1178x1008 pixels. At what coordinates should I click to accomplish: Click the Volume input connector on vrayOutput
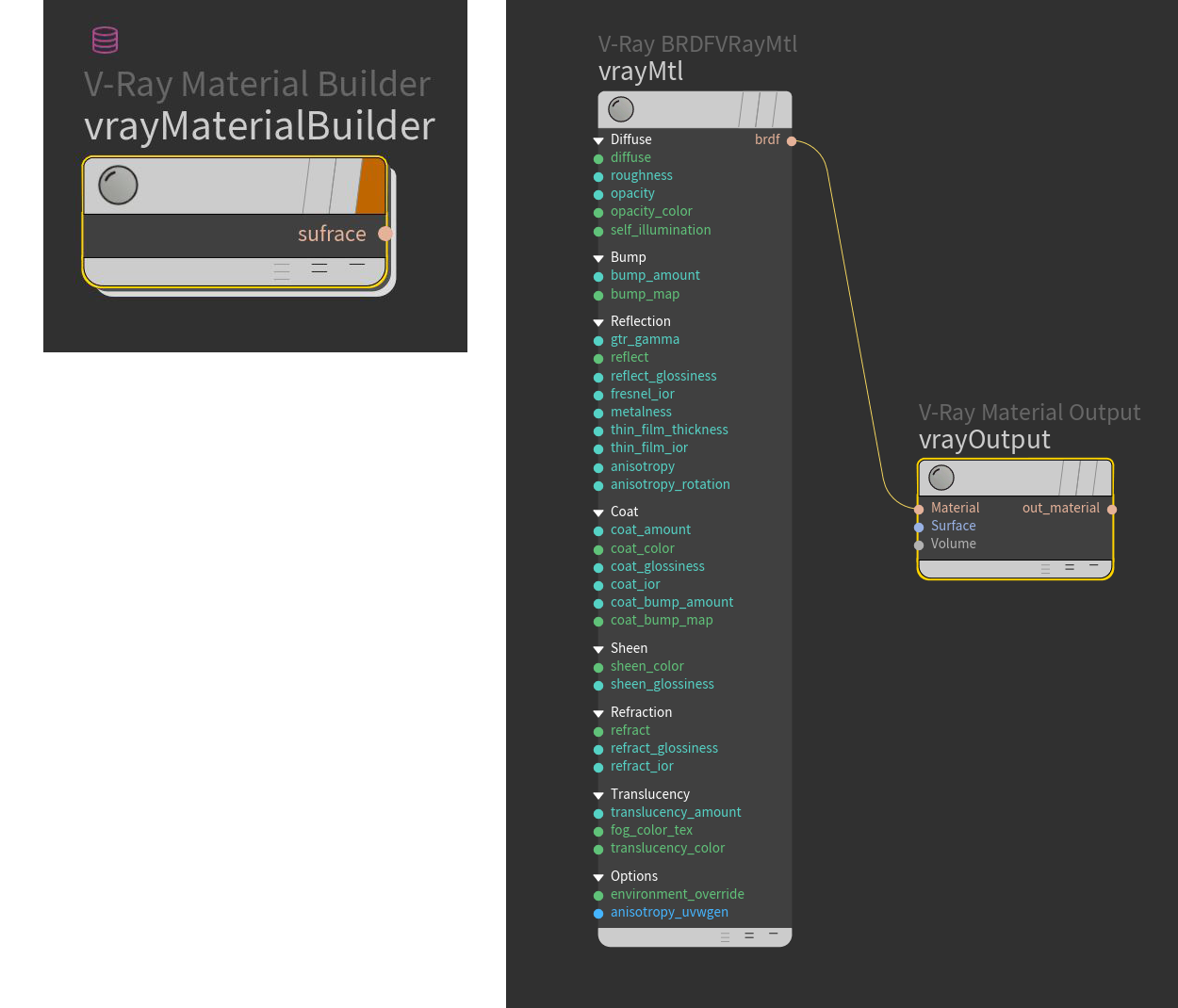point(919,545)
